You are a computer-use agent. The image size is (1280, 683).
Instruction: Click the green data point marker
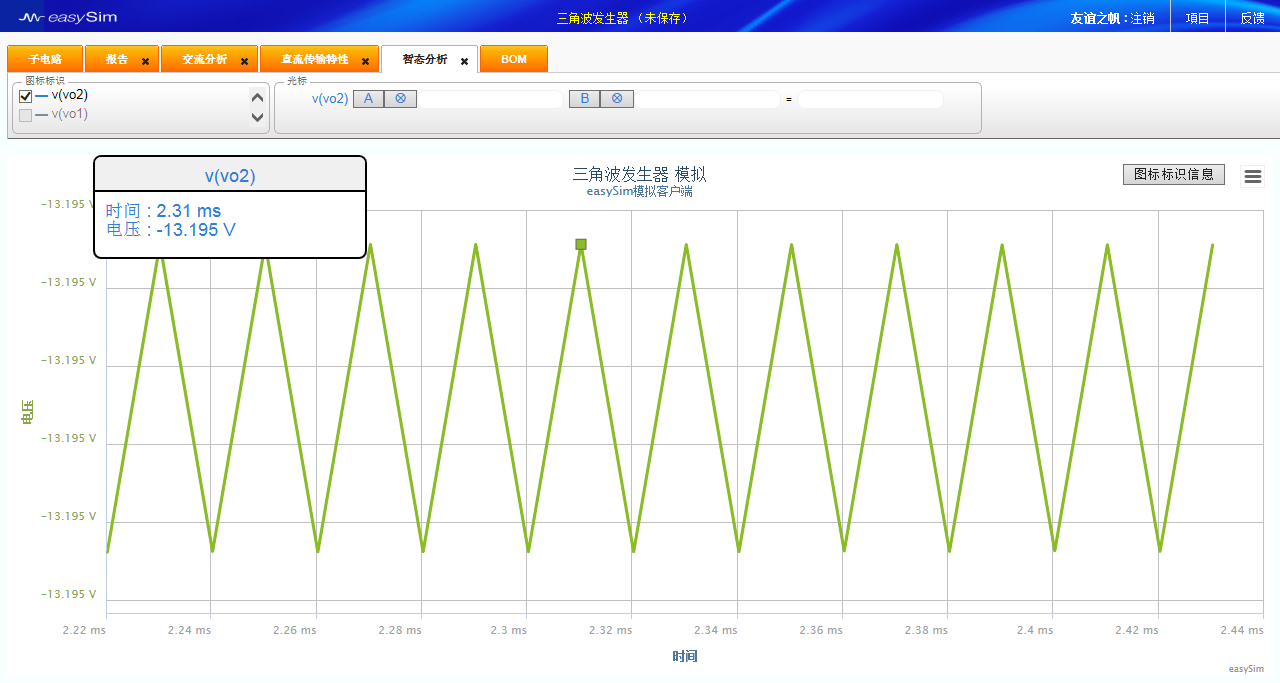[581, 244]
